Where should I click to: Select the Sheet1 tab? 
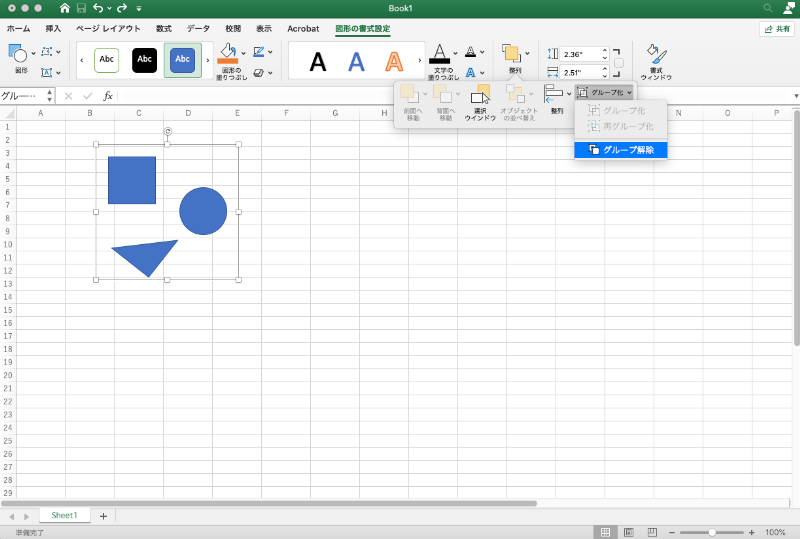coord(64,516)
